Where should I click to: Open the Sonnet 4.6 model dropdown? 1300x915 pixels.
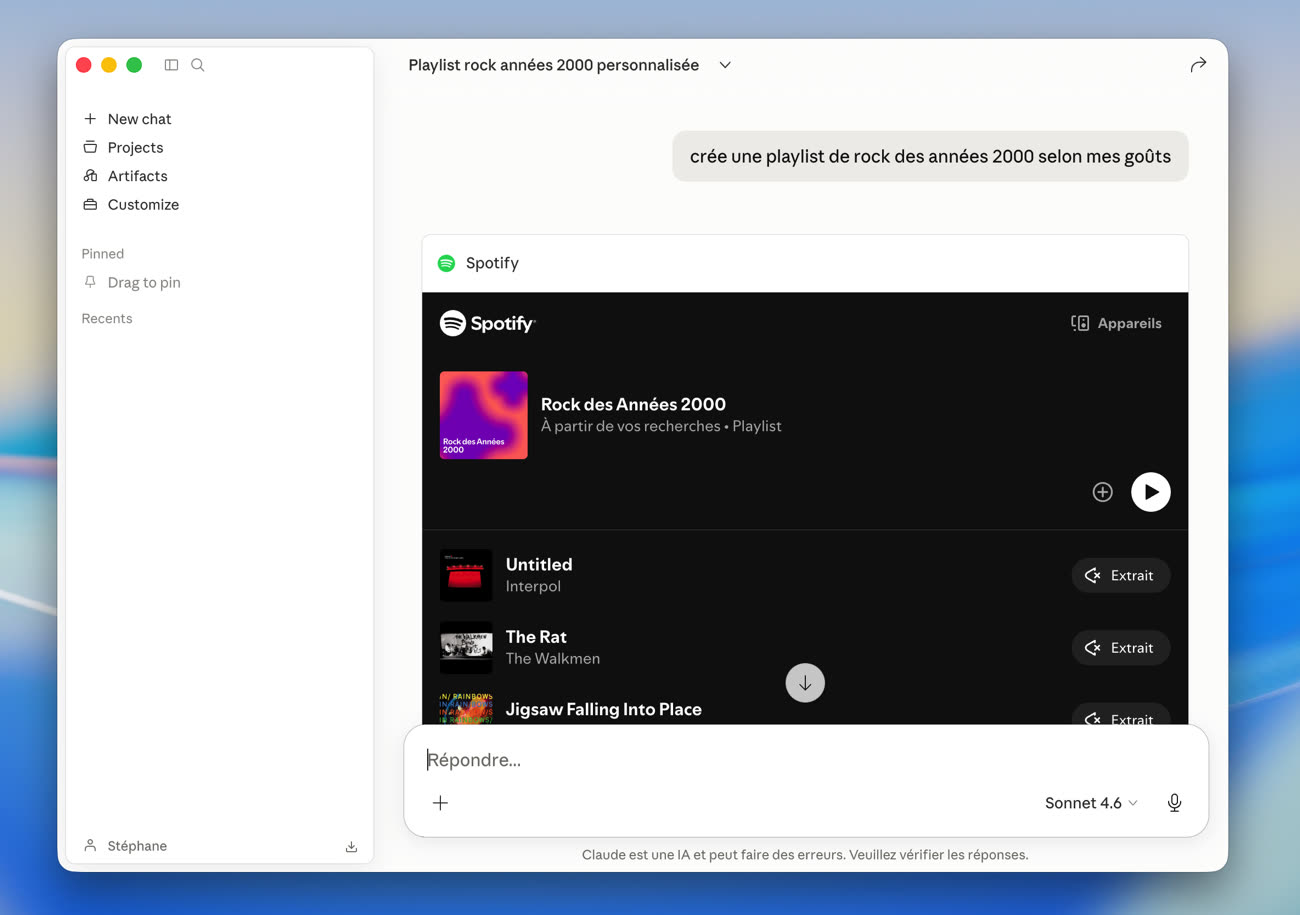point(1090,803)
